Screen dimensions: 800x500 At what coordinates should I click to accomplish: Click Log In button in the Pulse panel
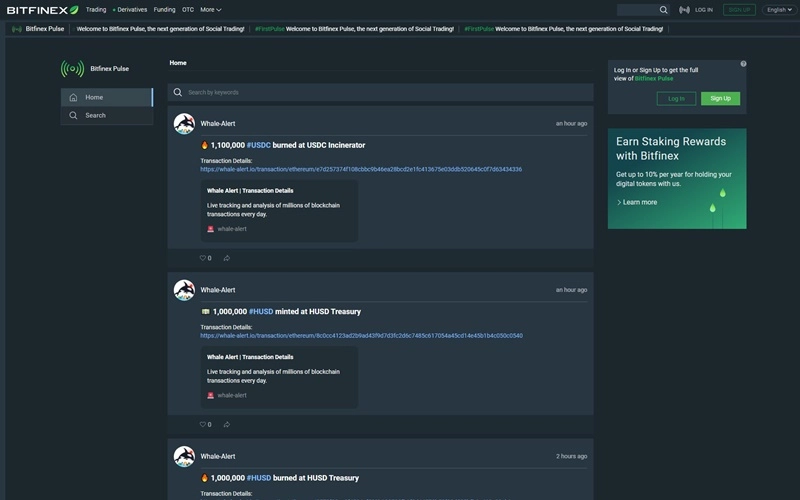click(676, 98)
